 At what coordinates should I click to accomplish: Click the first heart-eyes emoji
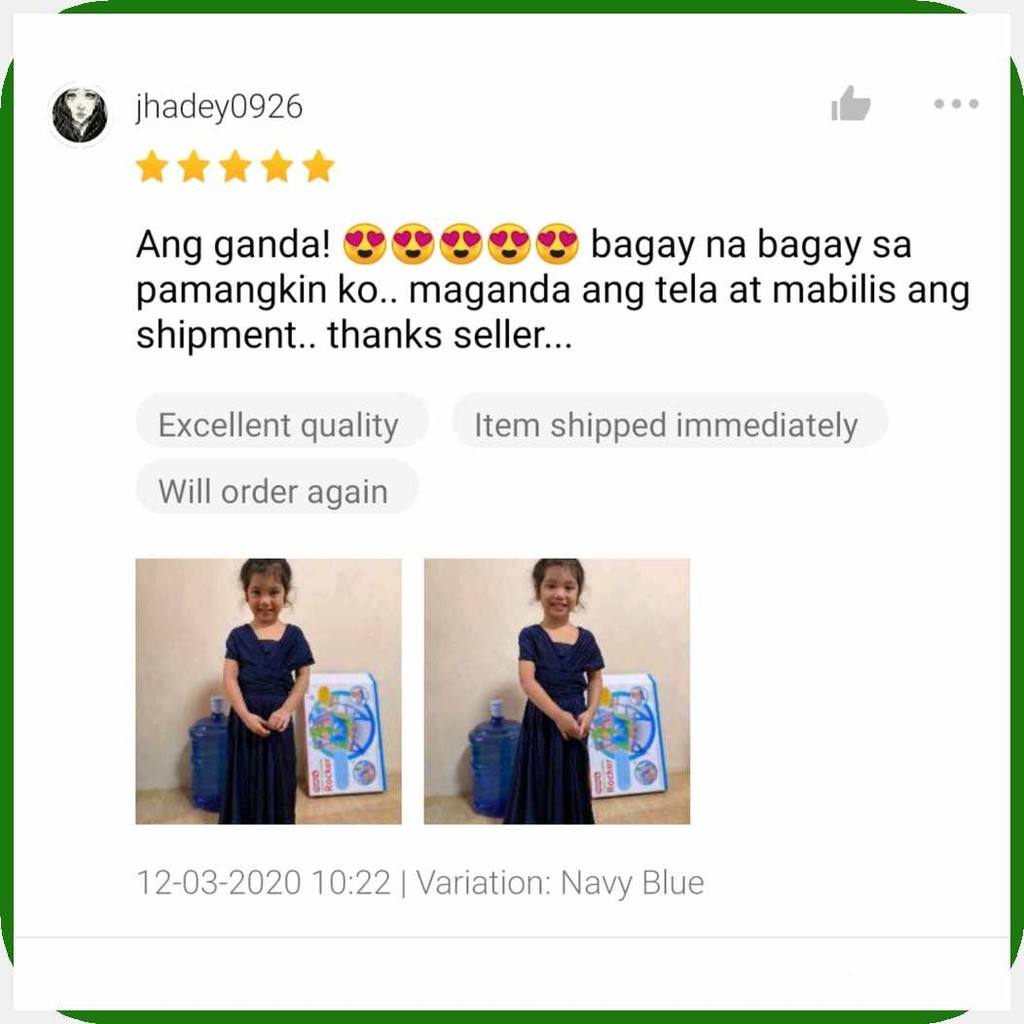tap(364, 244)
